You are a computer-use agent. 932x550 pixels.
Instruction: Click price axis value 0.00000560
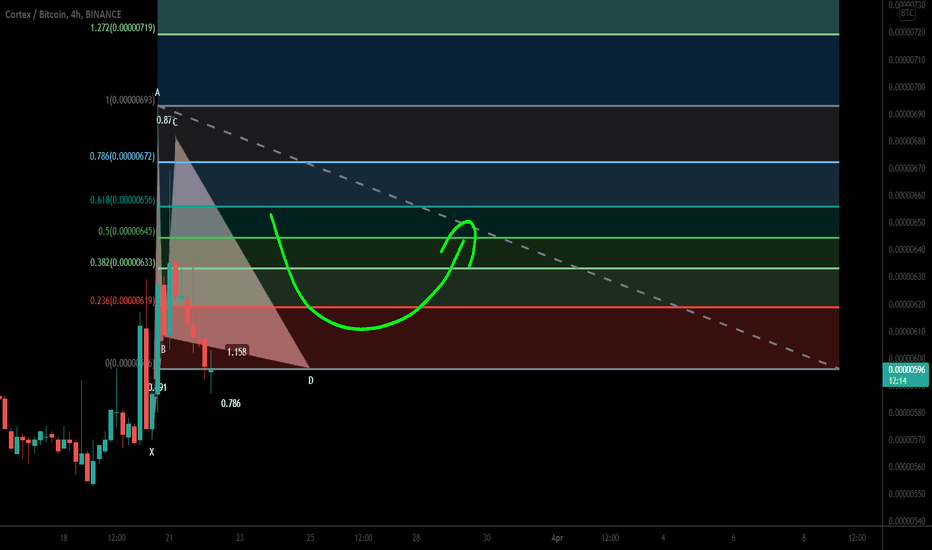click(906, 467)
